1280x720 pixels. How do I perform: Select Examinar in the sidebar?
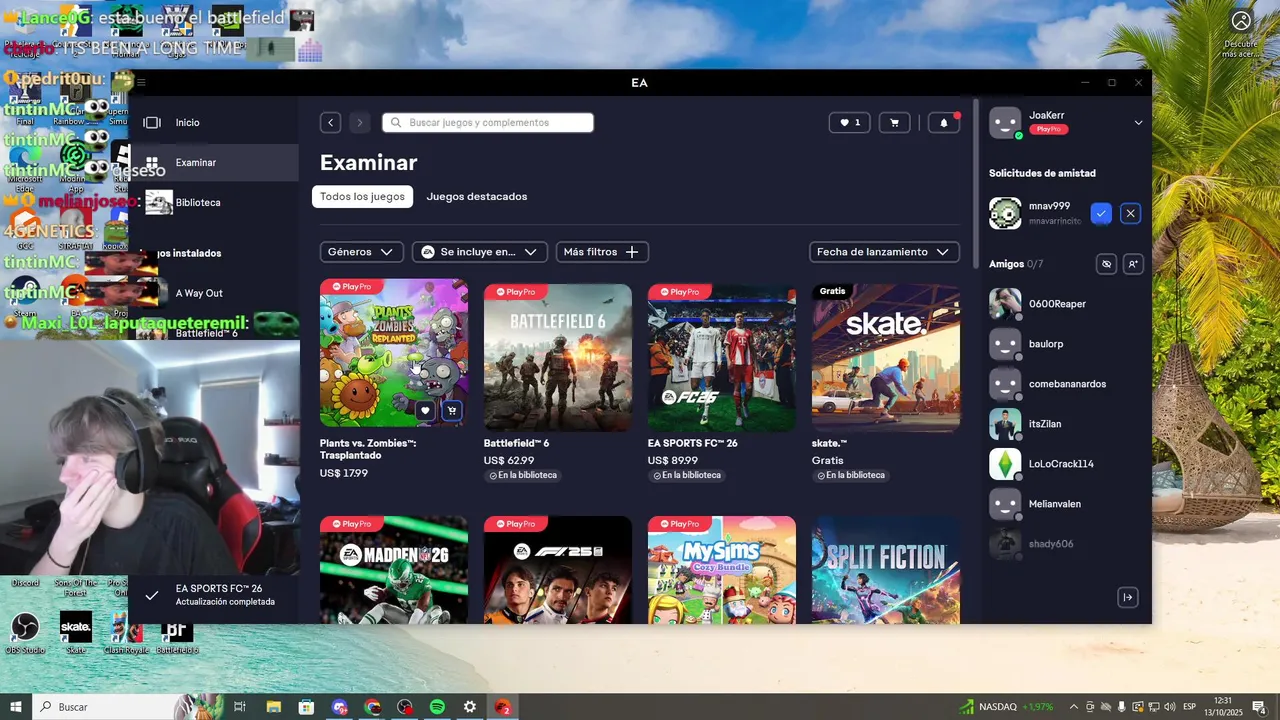click(214, 162)
